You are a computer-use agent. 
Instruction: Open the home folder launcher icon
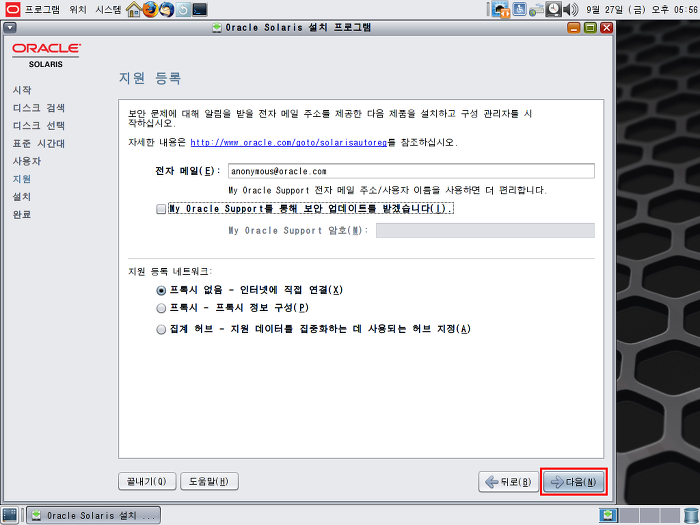coord(134,9)
